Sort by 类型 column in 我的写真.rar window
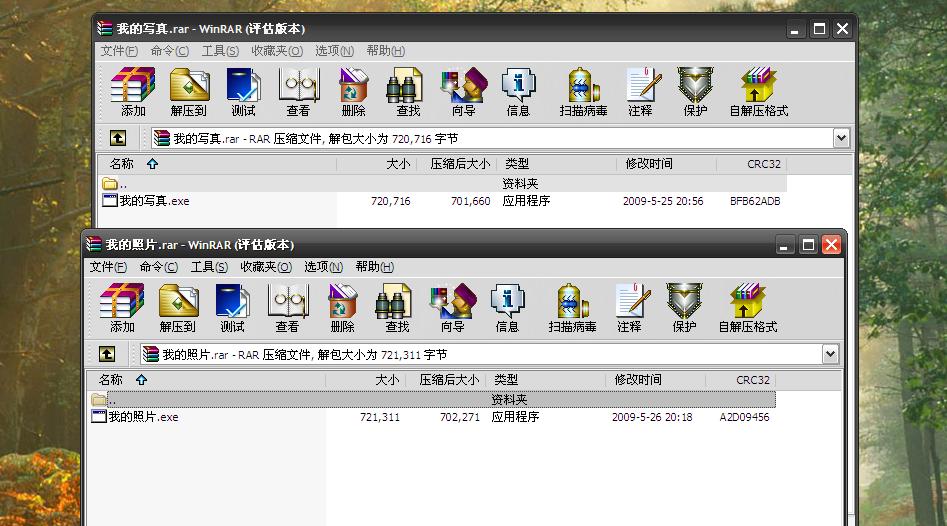Image resolution: width=947 pixels, height=526 pixels. 557,164
